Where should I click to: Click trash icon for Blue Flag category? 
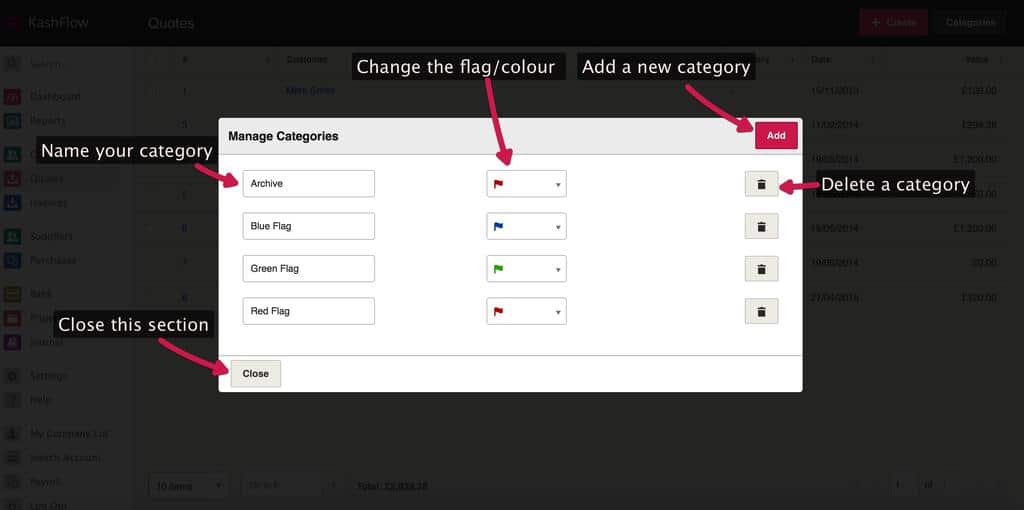click(761, 226)
